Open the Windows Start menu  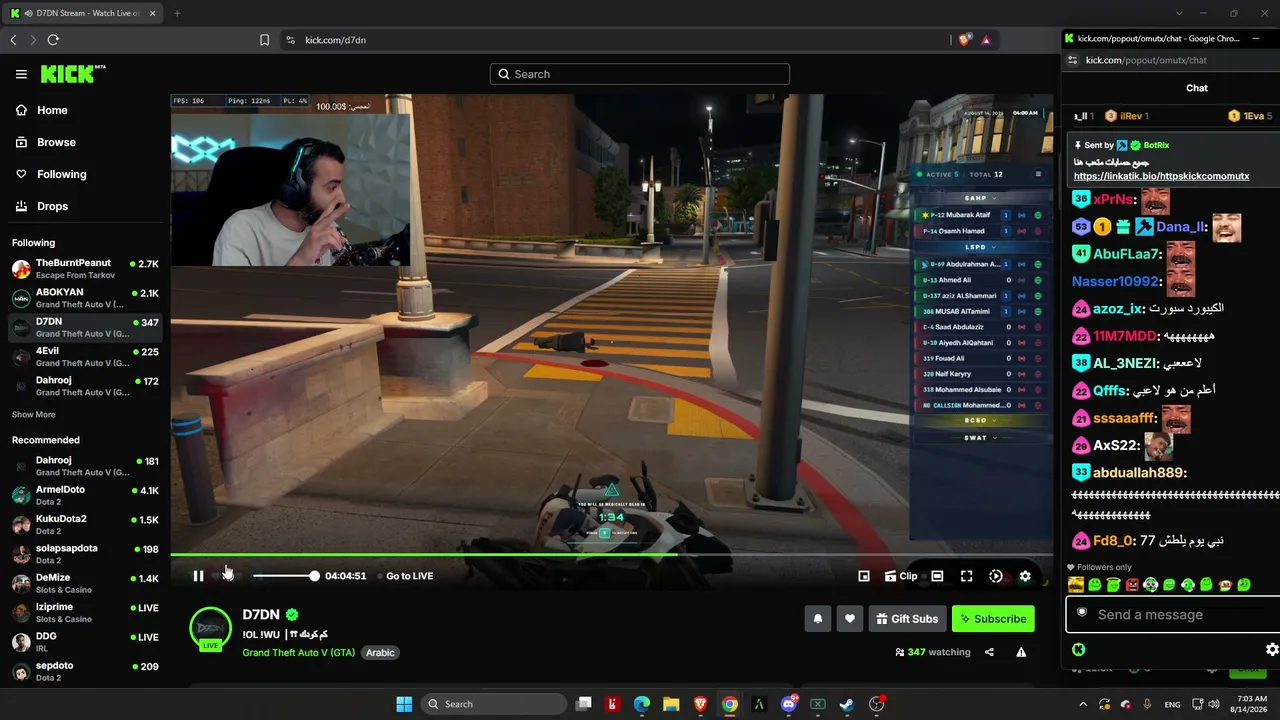[x=404, y=704]
